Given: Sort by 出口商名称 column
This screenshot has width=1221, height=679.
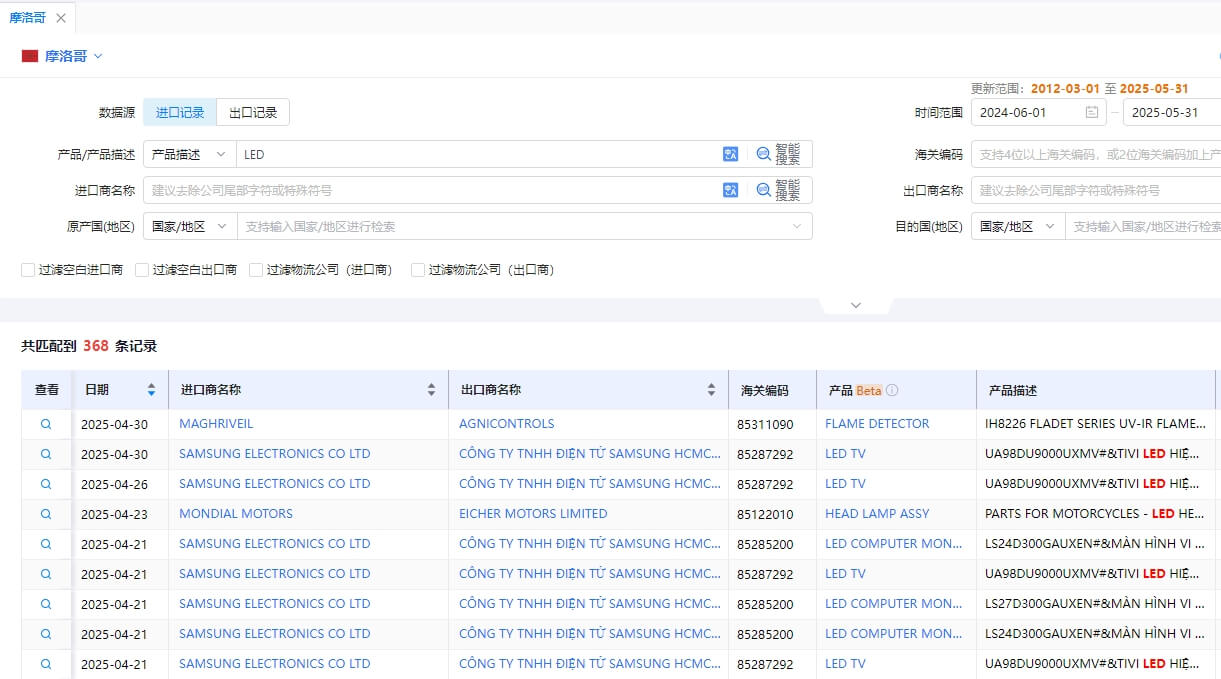Looking at the screenshot, I should [712, 390].
